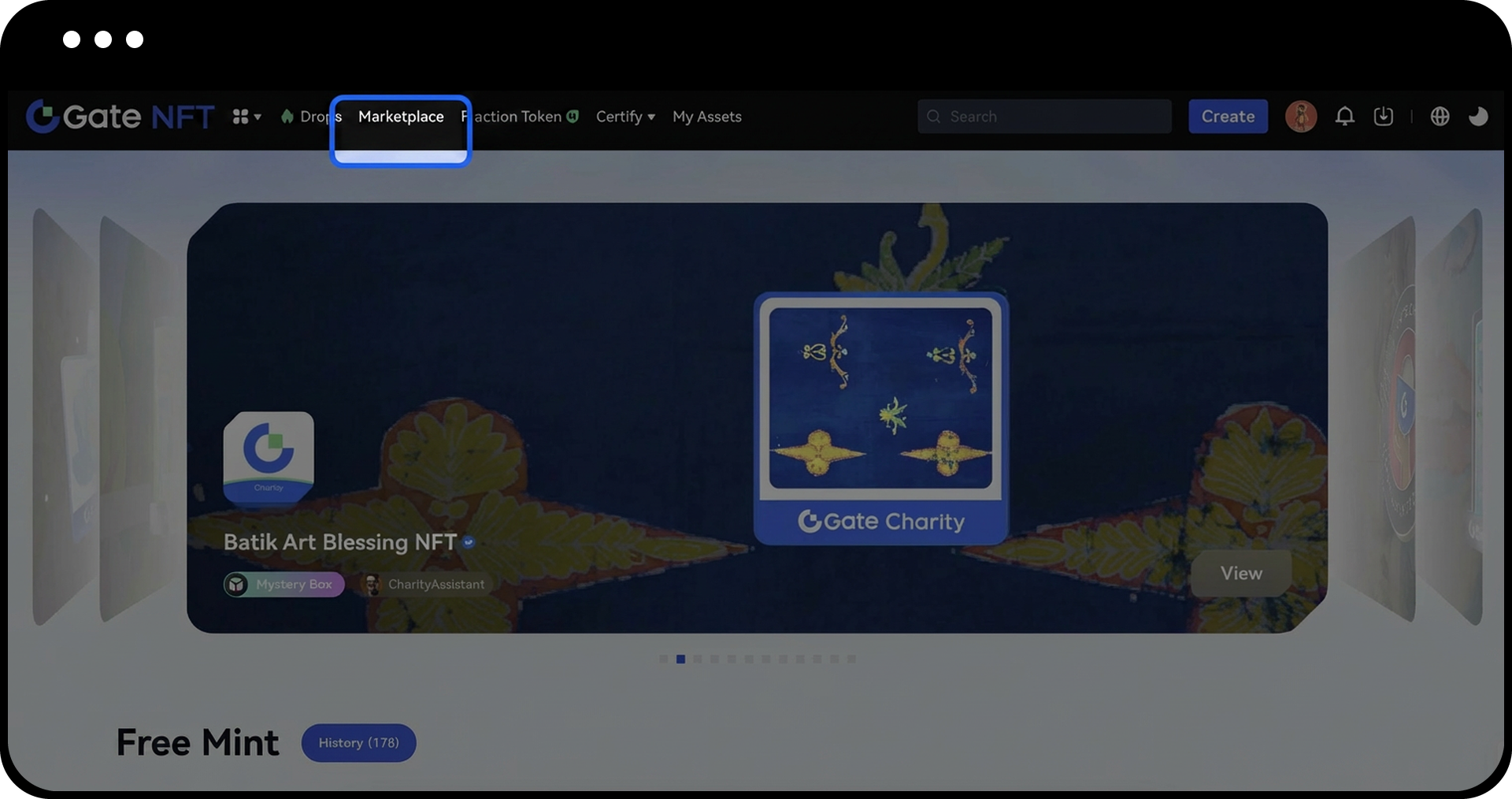Open the Drops page
The width and height of the screenshot is (1512, 799).
coord(312,117)
